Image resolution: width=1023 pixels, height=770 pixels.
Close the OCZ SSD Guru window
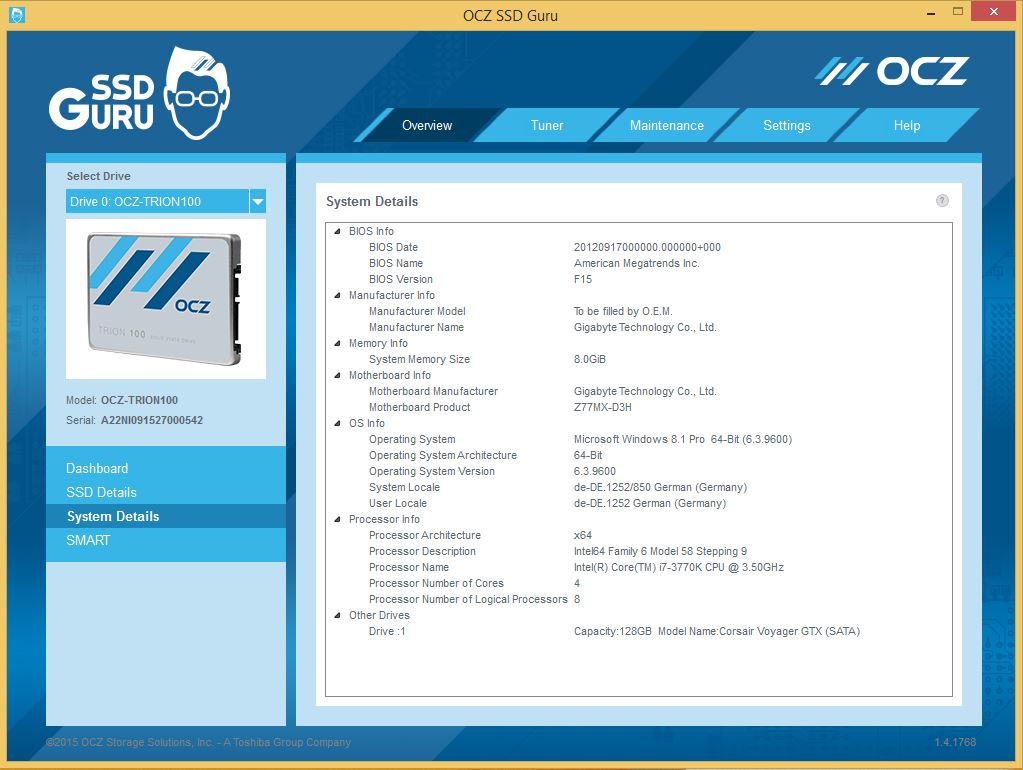[994, 12]
